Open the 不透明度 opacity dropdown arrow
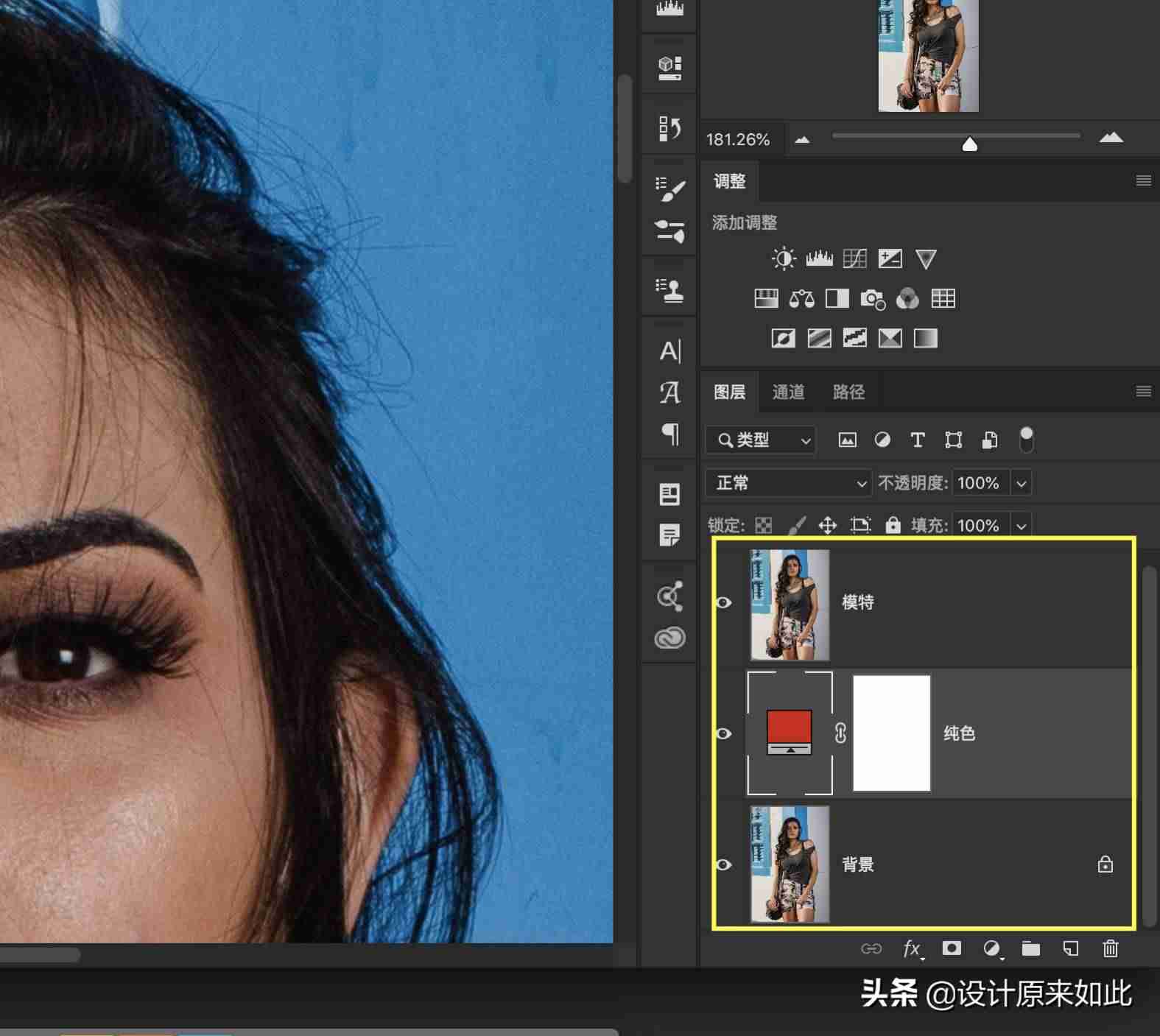 click(1021, 484)
